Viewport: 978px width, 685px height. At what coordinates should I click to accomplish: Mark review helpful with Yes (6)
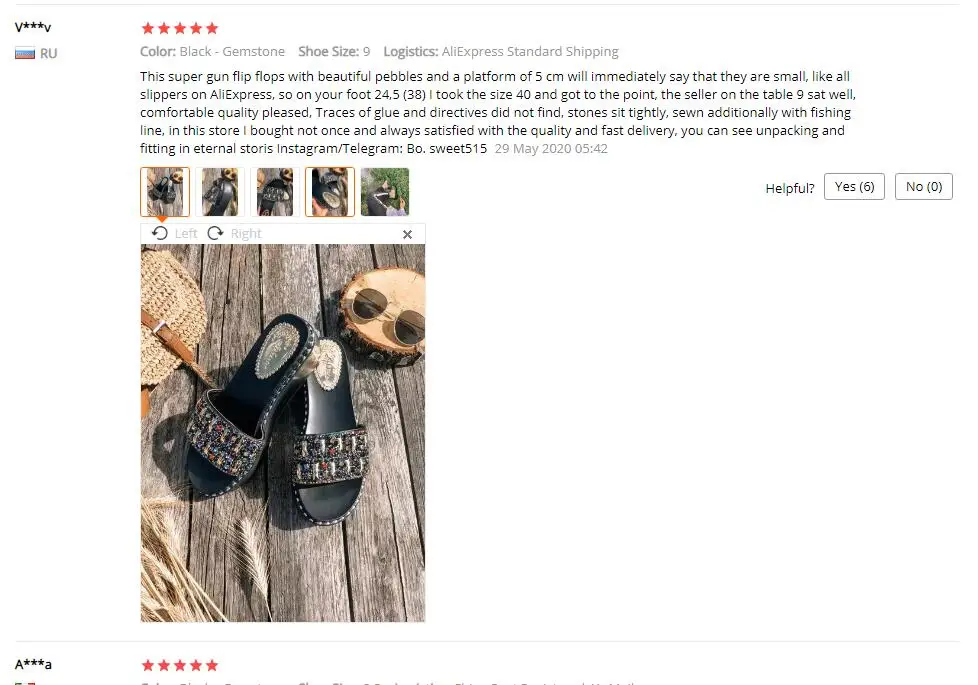pyautogui.click(x=854, y=187)
